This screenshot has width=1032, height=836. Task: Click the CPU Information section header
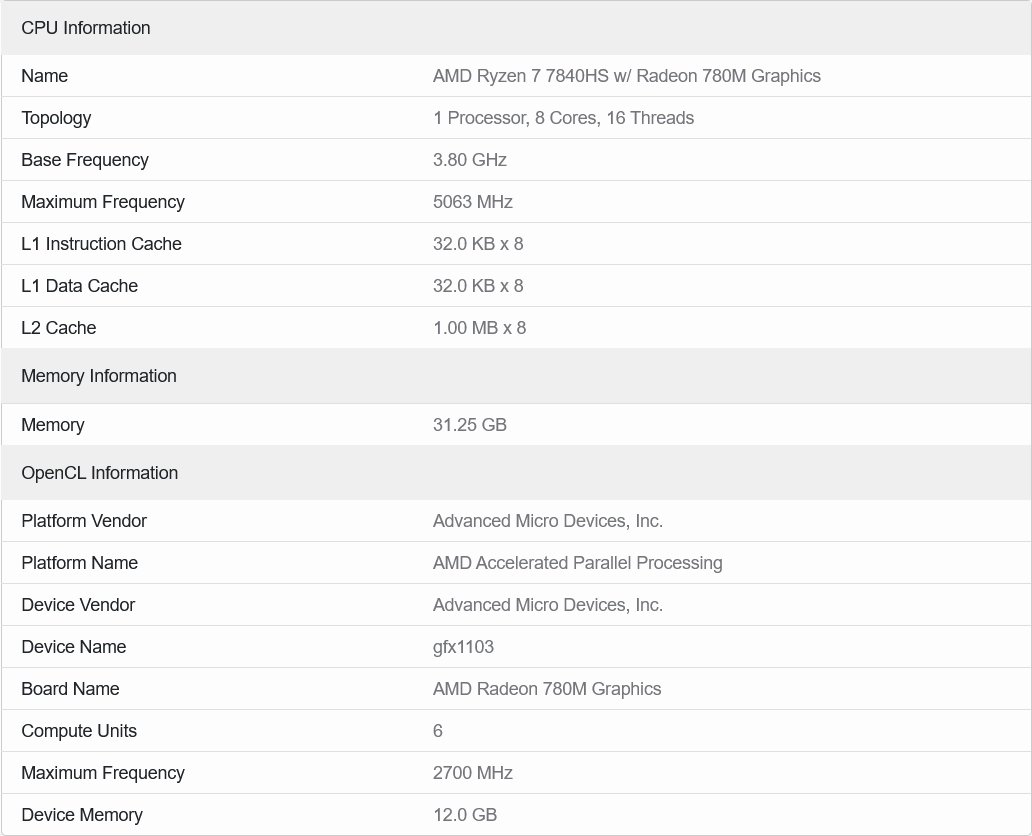tap(86, 28)
